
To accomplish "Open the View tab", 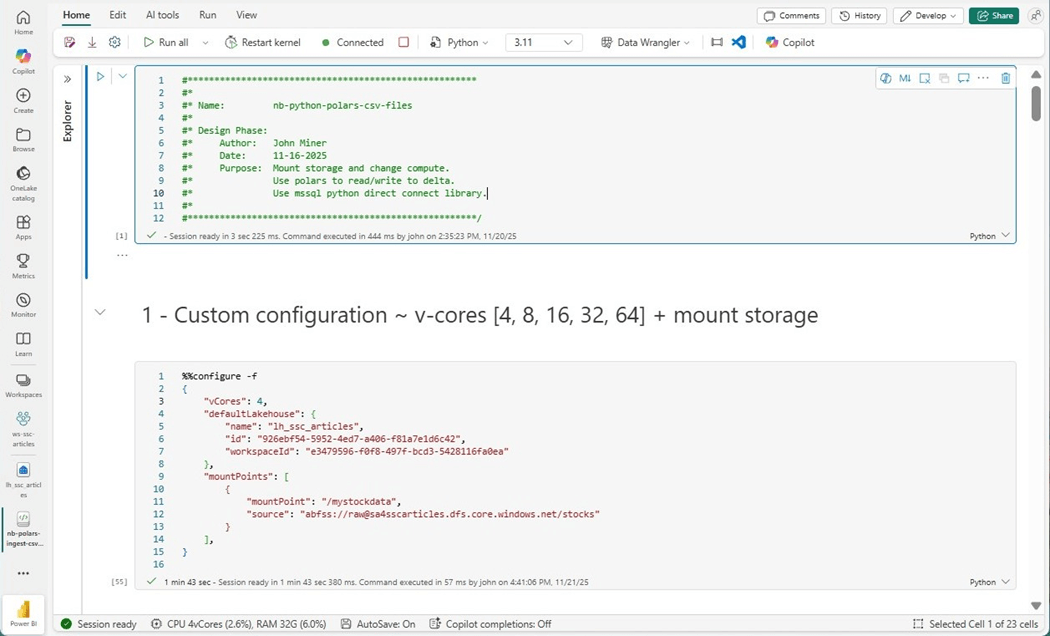I will coord(246,15).
